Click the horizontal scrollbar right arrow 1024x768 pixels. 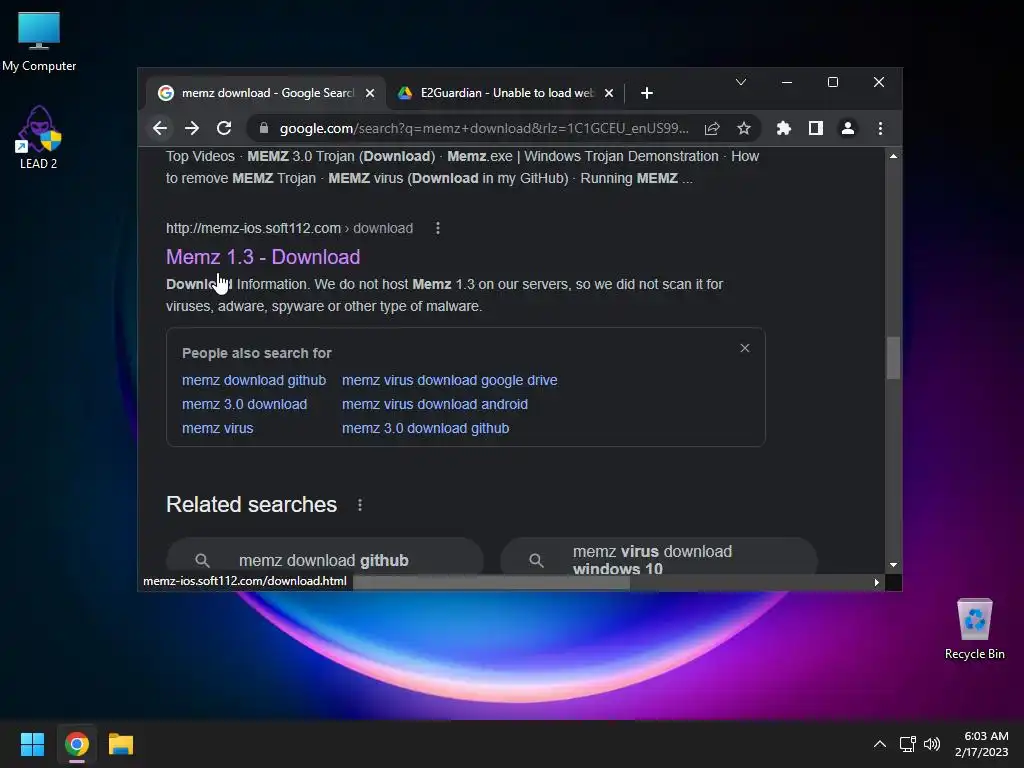tap(876, 583)
